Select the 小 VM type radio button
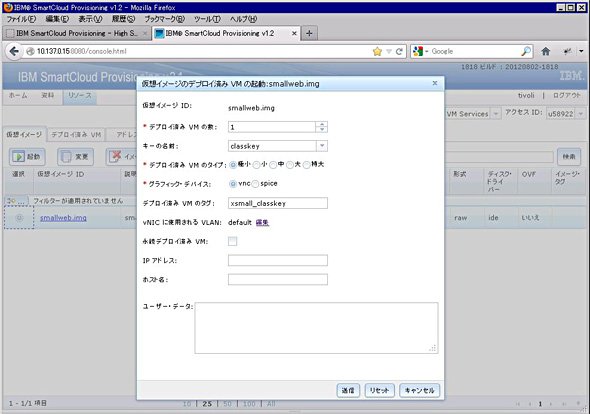590x414 pixels. [x=256, y=165]
